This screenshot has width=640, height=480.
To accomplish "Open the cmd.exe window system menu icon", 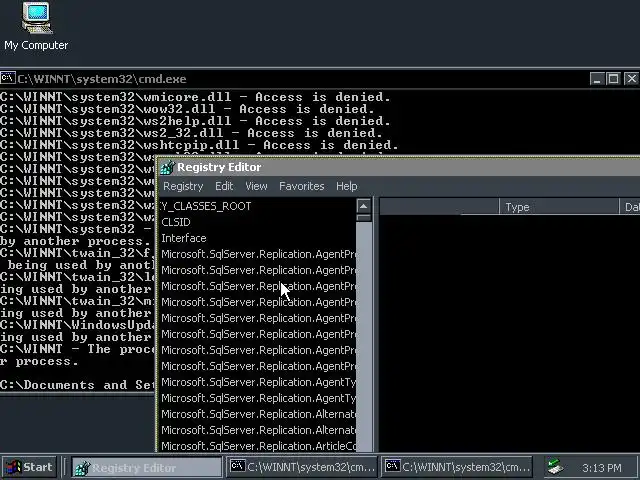I will 8,78.
